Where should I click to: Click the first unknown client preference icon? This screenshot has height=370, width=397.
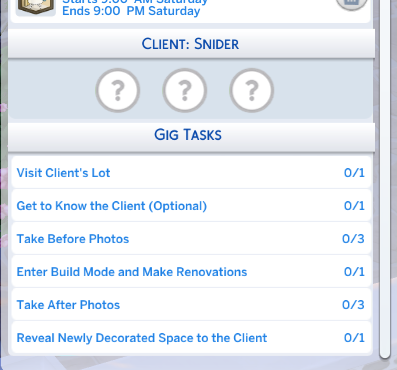(117, 90)
